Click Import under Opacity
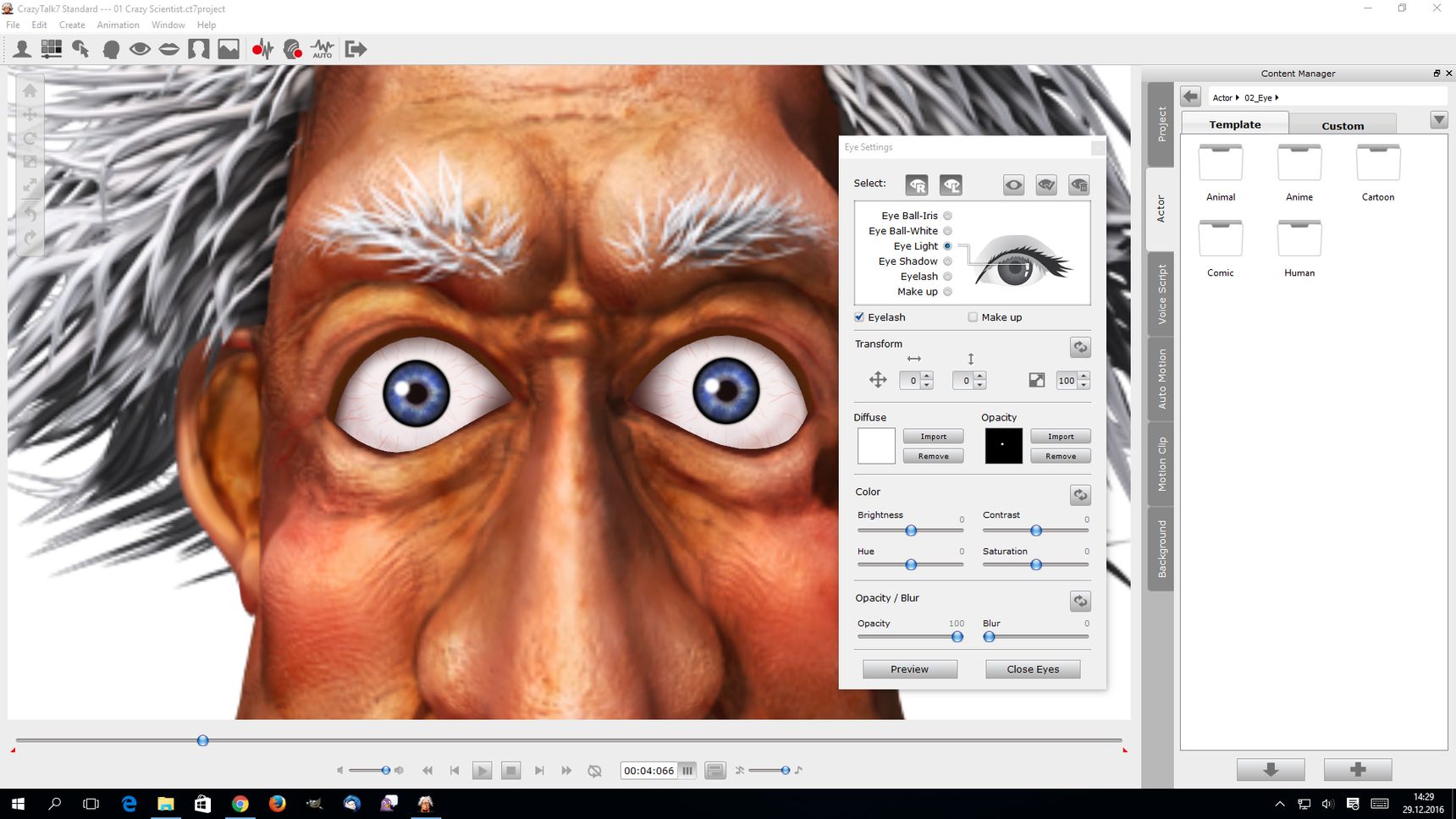The height and width of the screenshot is (819, 1456). pyautogui.click(x=1061, y=437)
